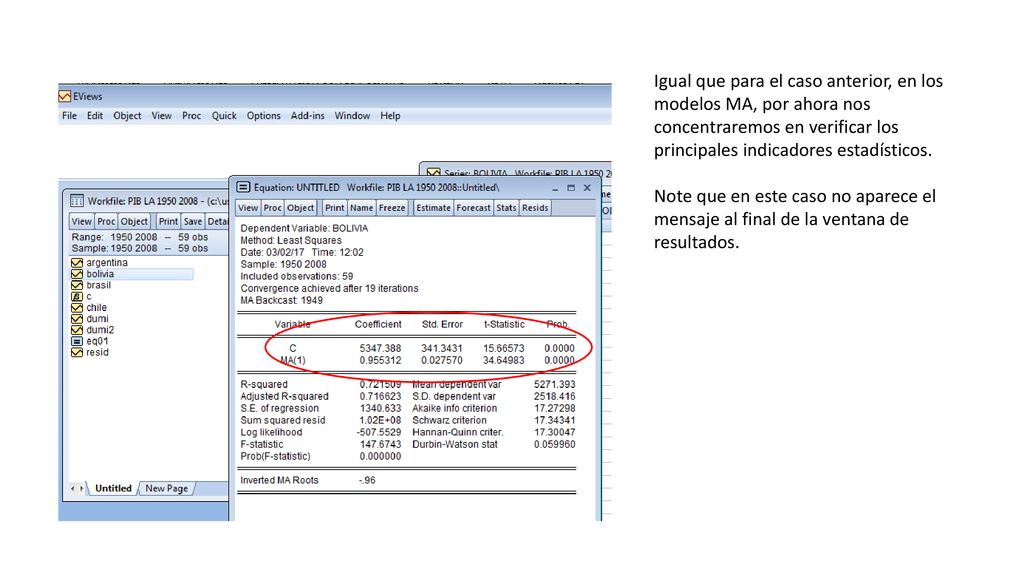Click the Range 1950 2008 line

point(140,237)
